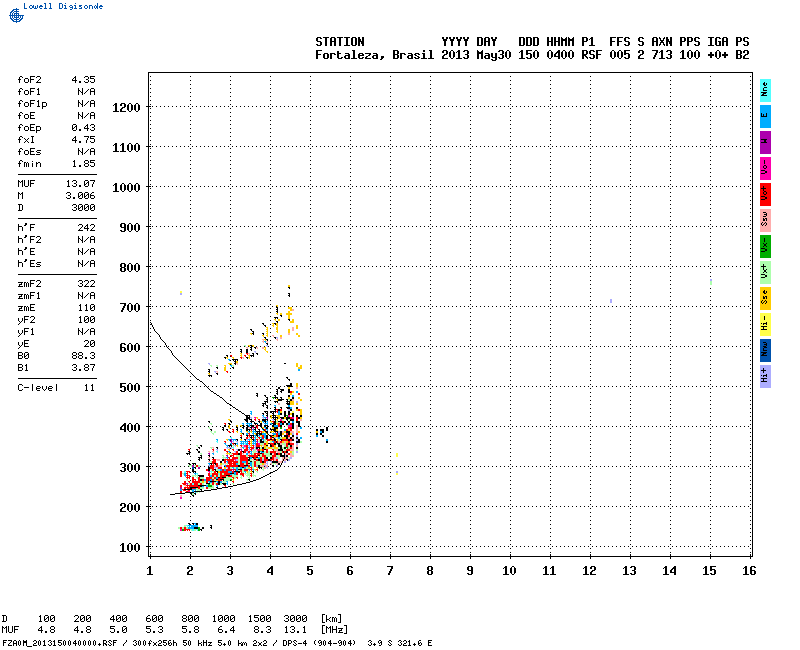Click the D value 3000 in left panel

tap(83, 208)
